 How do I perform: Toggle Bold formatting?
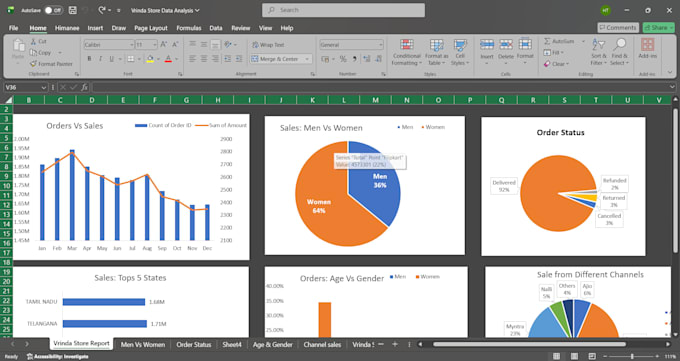(89, 59)
